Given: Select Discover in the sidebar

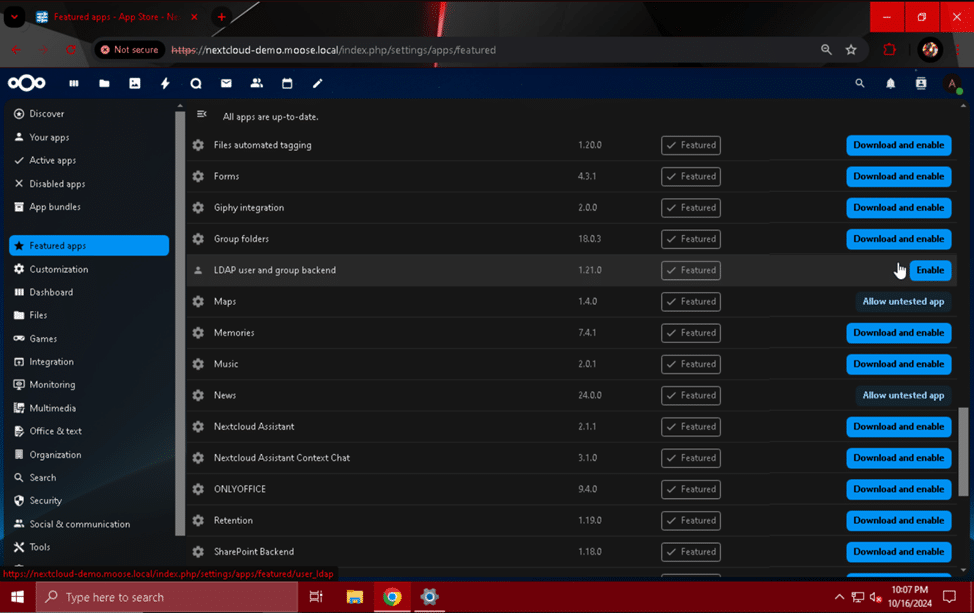Looking at the screenshot, I should (x=89, y=114).
